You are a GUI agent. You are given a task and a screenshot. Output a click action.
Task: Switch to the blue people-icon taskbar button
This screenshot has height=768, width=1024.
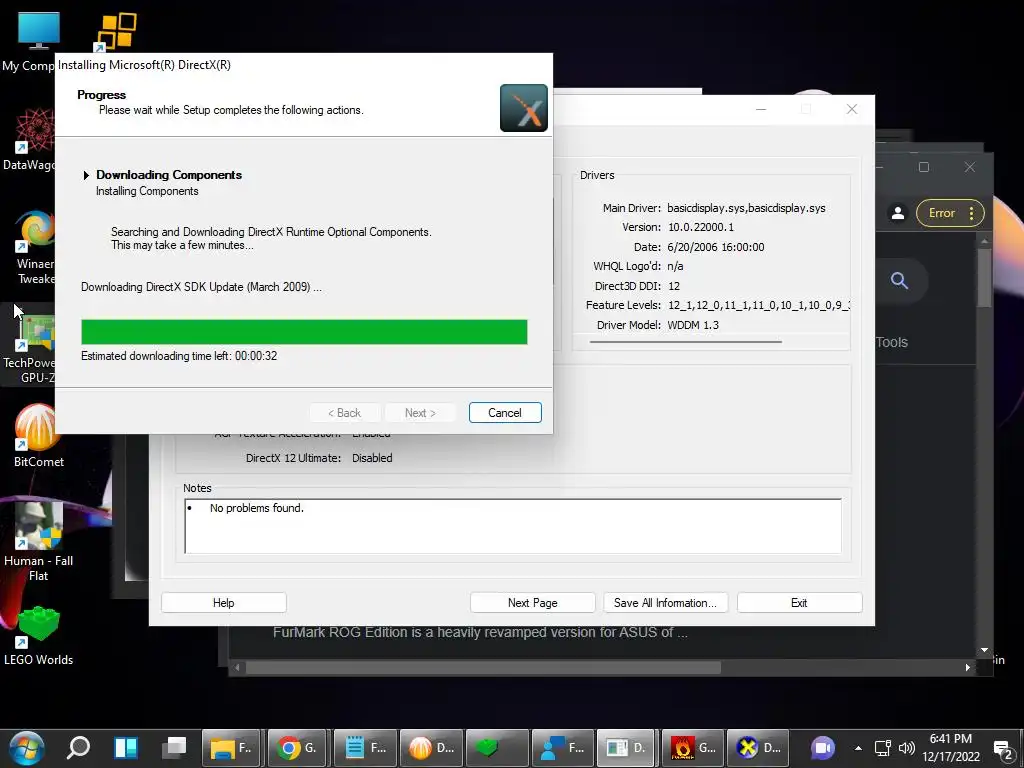pos(561,748)
